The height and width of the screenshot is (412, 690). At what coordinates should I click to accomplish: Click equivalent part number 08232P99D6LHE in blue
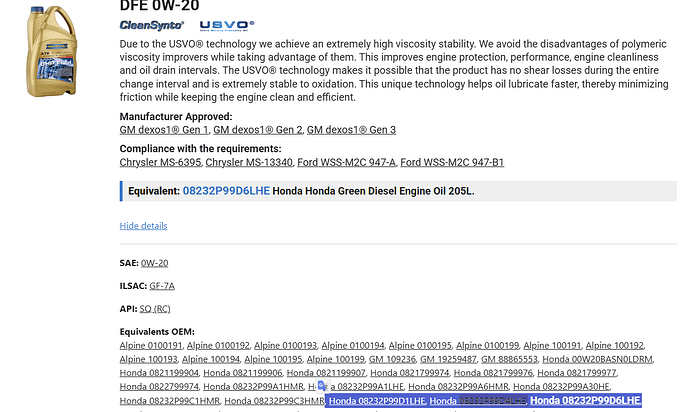click(x=226, y=191)
